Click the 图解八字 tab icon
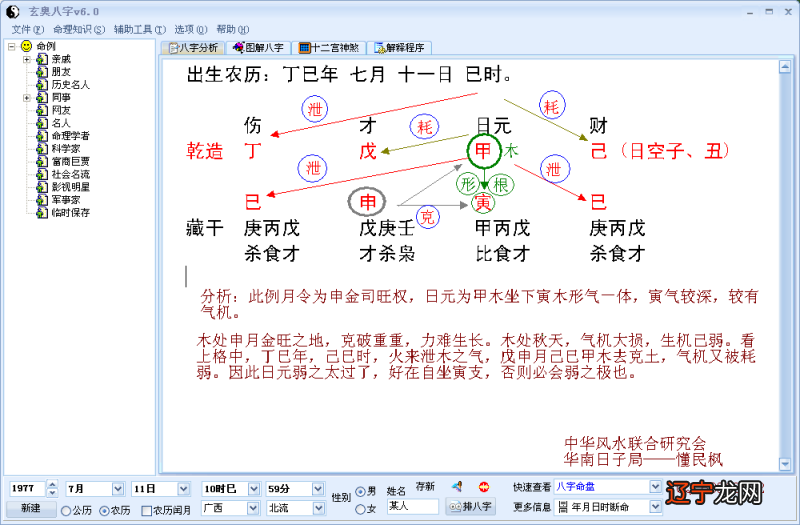 (x=238, y=47)
